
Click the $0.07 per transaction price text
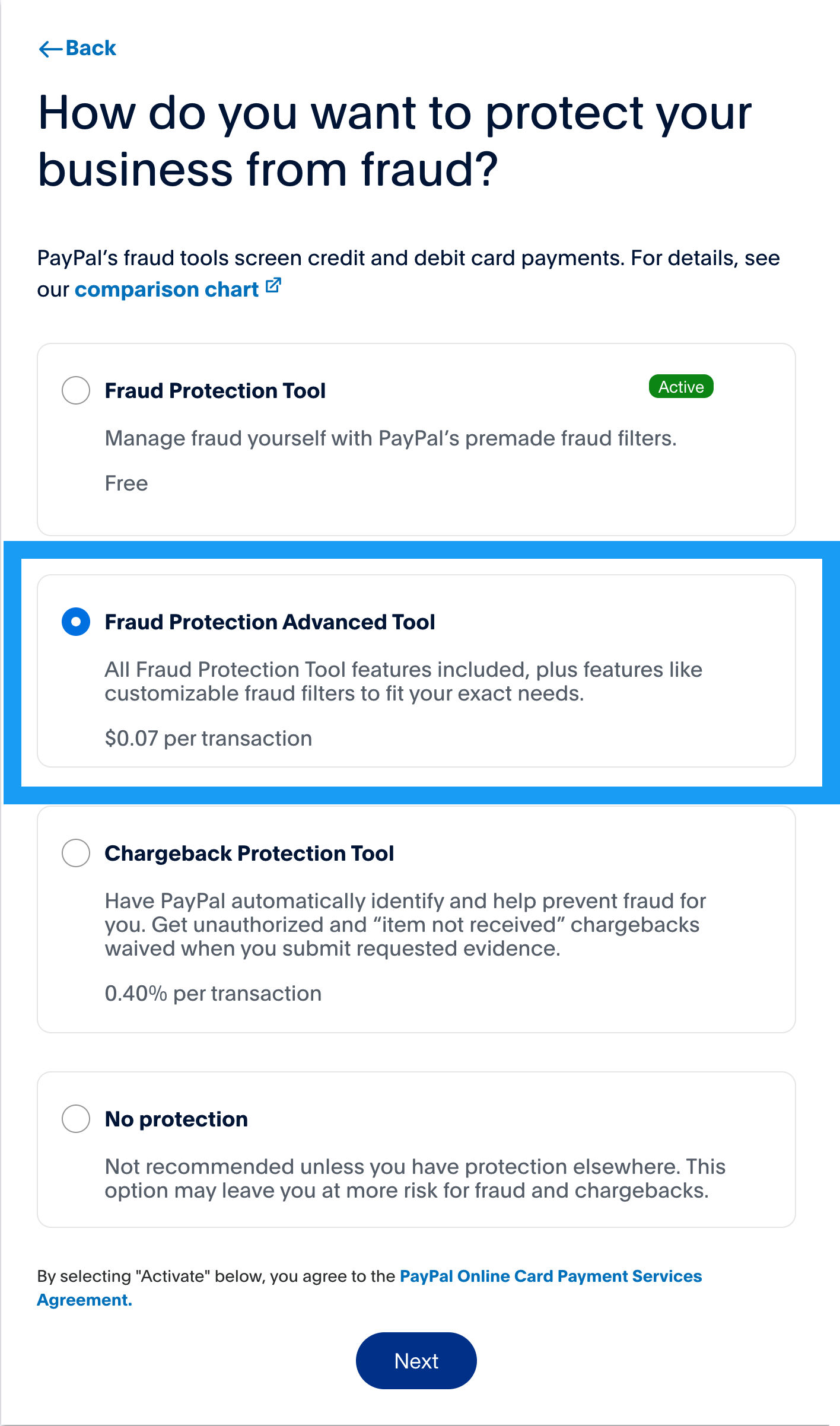coord(208,739)
